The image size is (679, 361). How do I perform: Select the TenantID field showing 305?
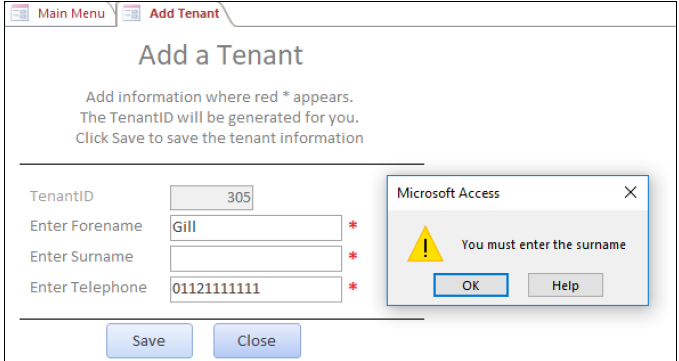(211, 197)
